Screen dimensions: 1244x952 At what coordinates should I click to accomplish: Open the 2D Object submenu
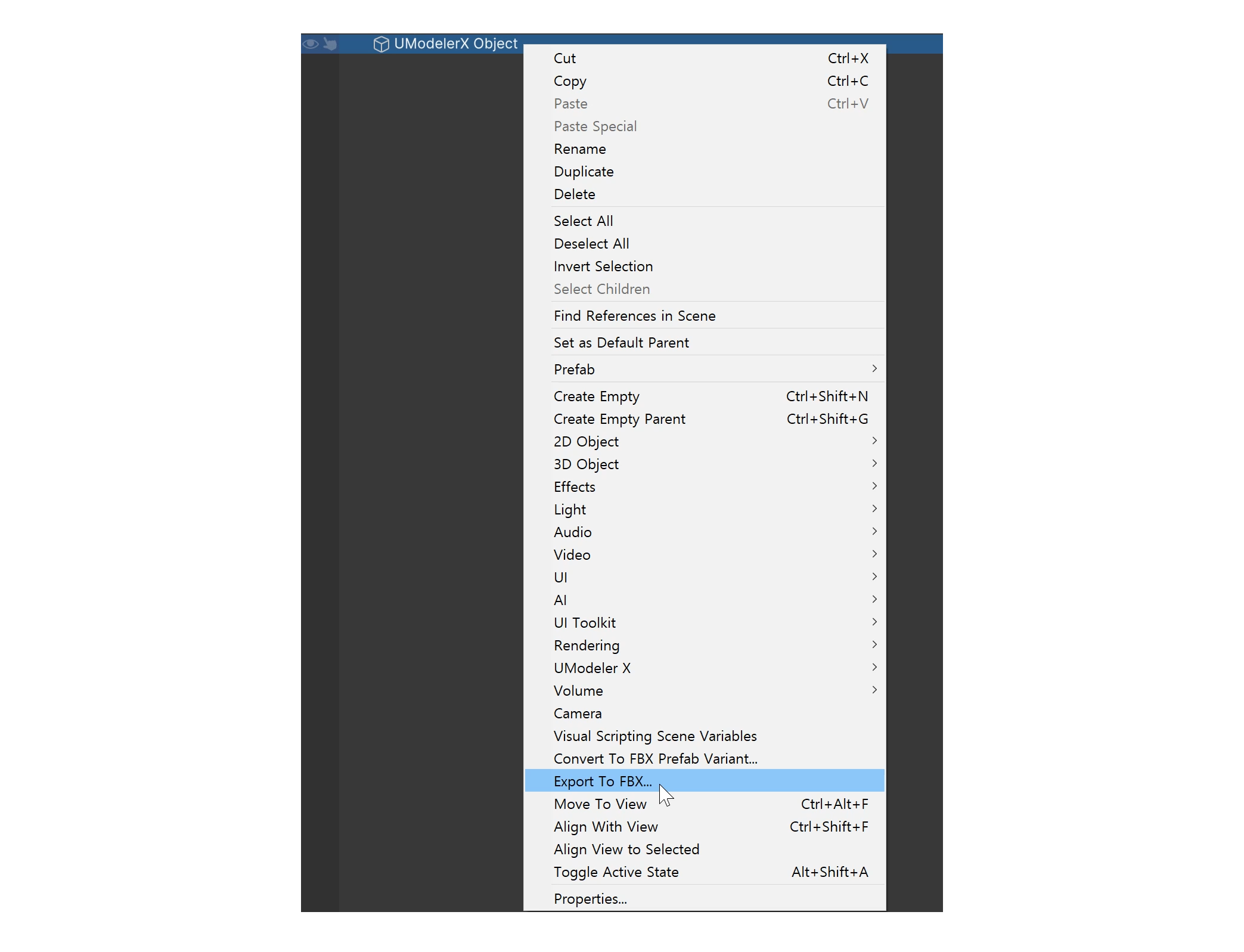point(705,442)
